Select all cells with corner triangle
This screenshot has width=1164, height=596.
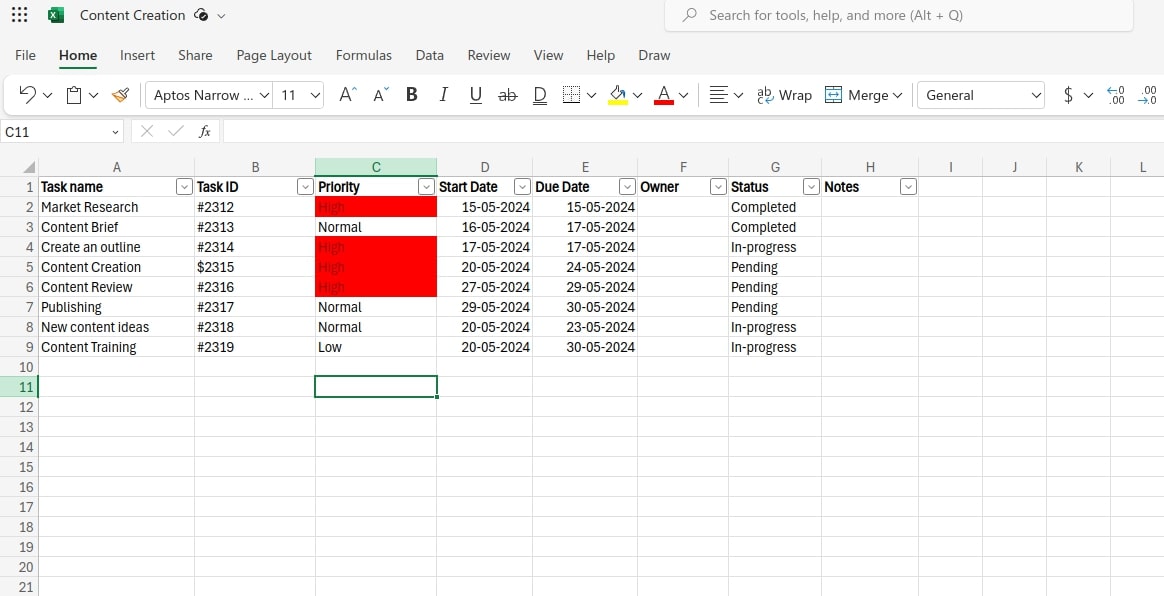pyautogui.click(x=28, y=168)
